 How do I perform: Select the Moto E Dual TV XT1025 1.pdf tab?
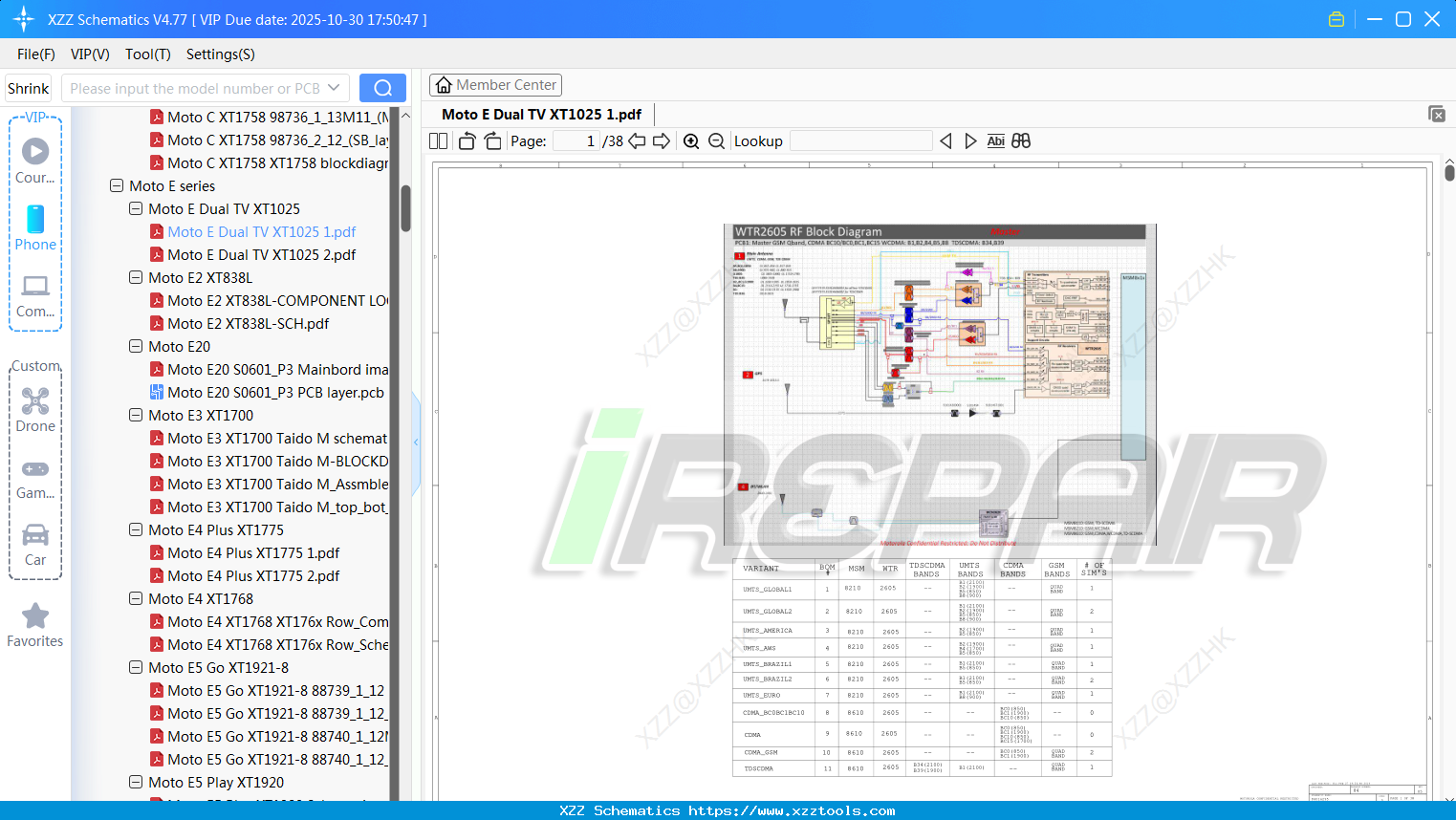coord(542,115)
